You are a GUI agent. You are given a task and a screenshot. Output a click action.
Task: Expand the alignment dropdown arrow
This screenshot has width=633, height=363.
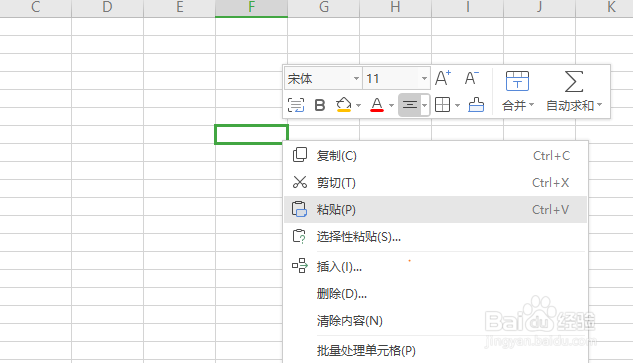click(x=424, y=106)
